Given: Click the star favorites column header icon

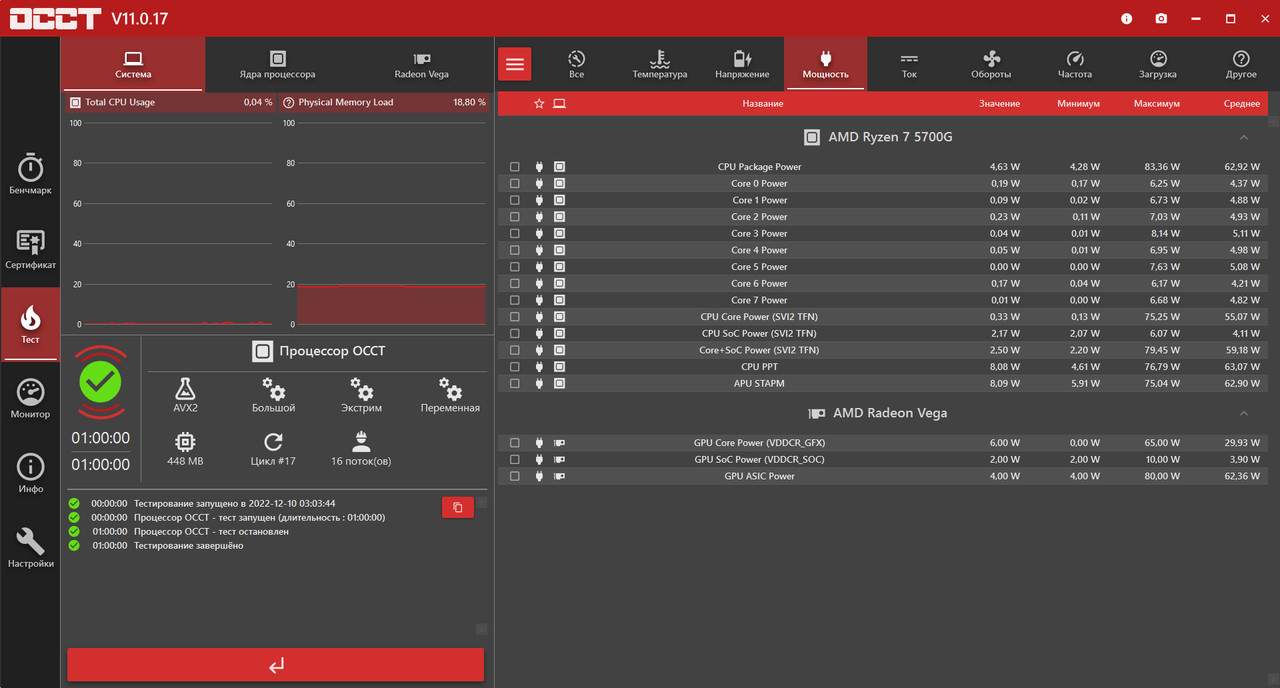Looking at the screenshot, I should tap(539, 103).
